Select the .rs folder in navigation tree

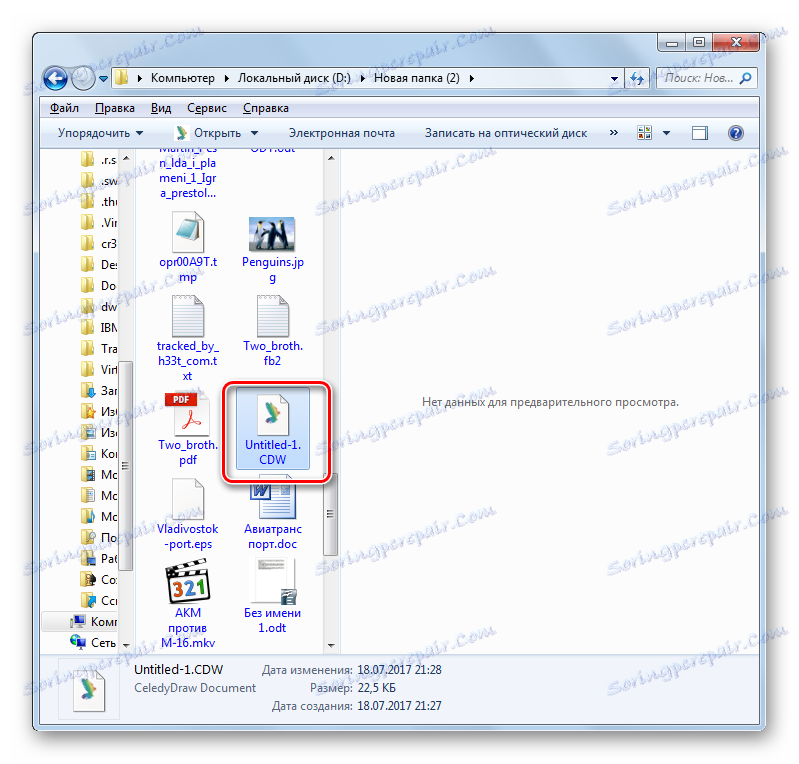click(x=99, y=160)
